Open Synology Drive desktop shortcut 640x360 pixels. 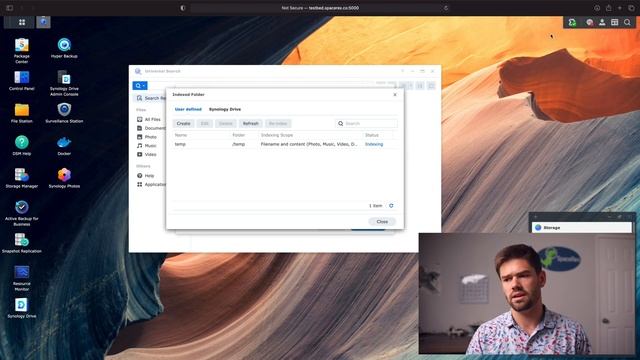click(x=22, y=308)
